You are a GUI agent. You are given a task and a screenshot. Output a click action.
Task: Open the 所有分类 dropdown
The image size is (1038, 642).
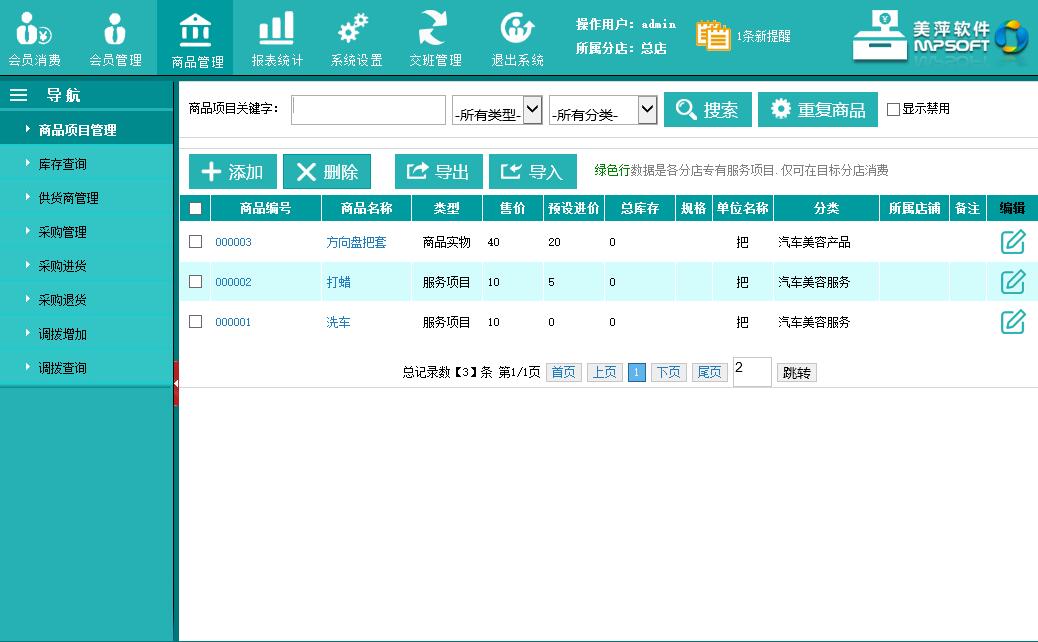(x=603, y=111)
